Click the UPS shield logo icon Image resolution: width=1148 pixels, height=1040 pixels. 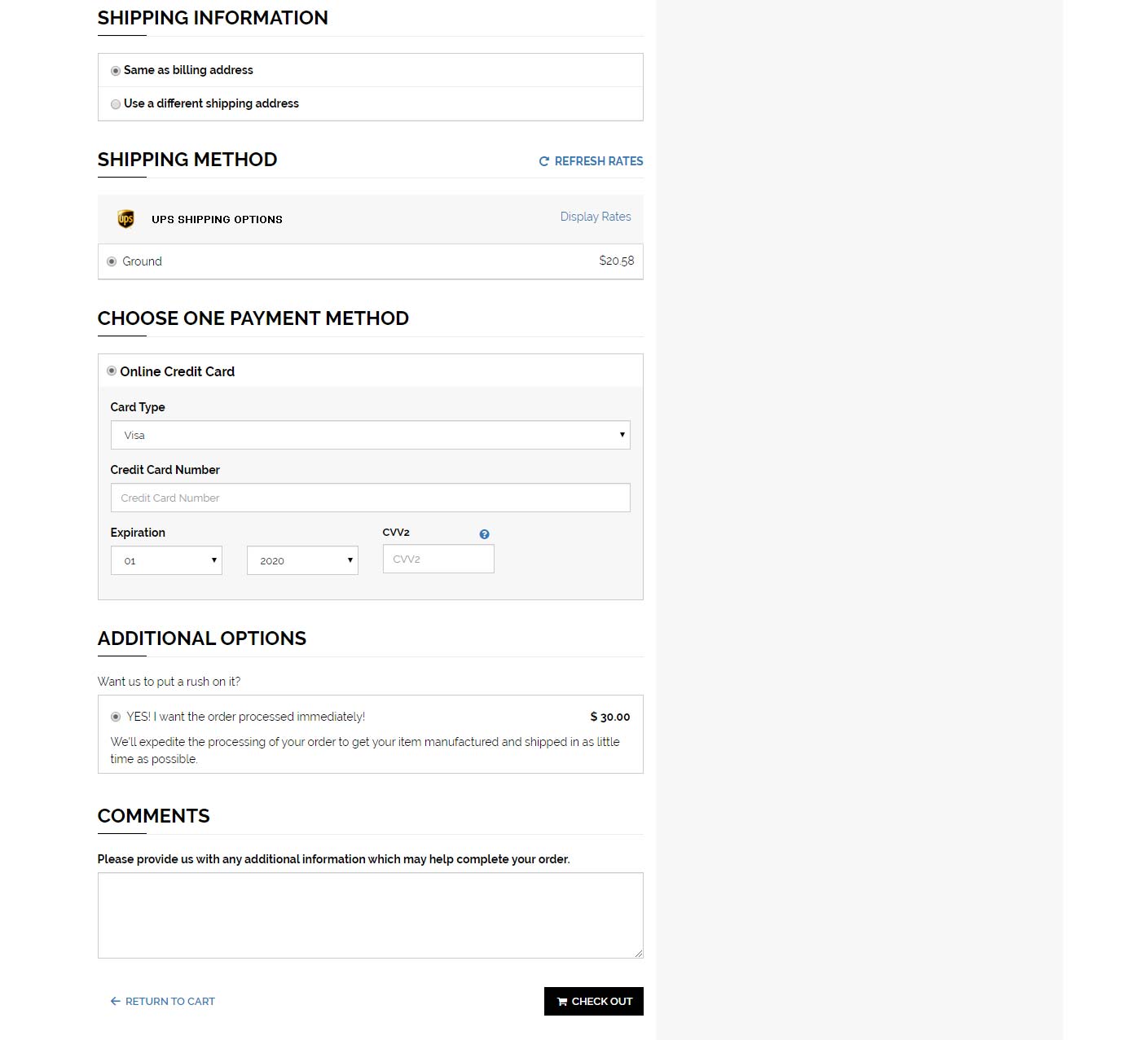[125, 219]
